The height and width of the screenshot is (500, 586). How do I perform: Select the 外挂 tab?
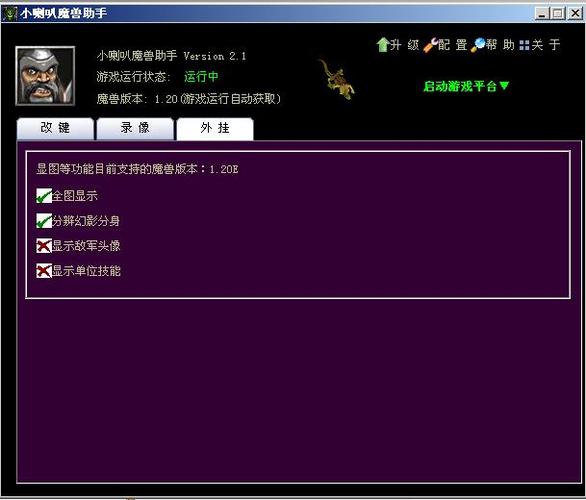(x=215, y=129)
